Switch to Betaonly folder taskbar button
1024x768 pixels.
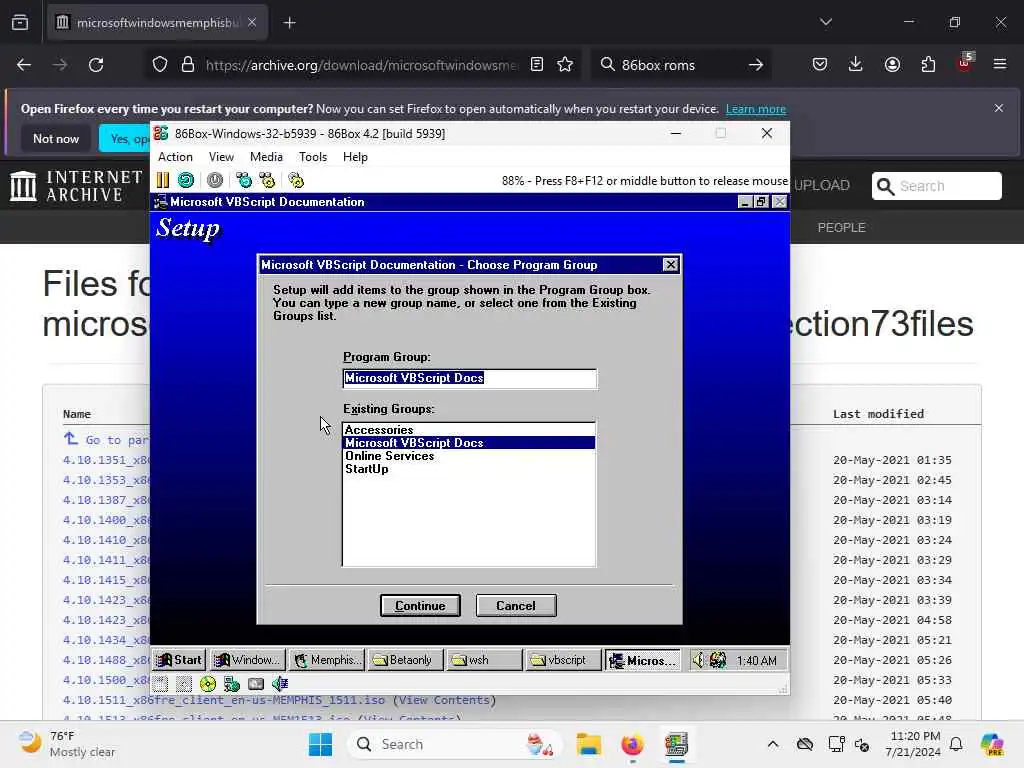point(405,660)
